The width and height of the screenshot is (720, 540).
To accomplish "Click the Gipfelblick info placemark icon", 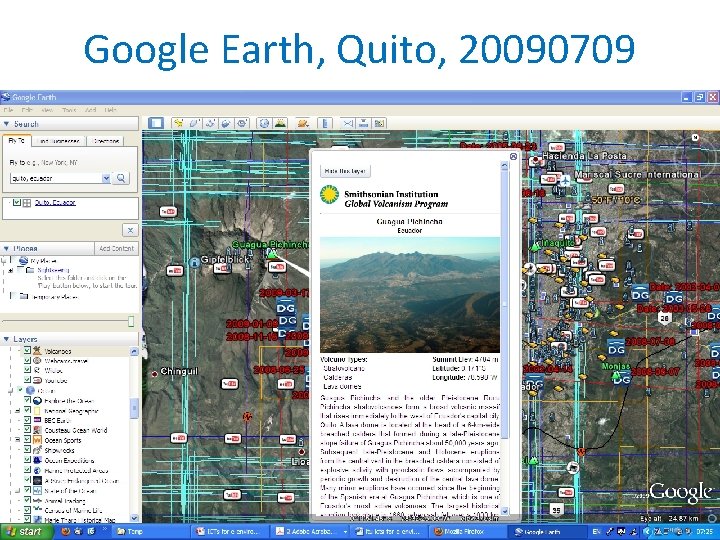I will pyautogui.click(x=194, y=262).
